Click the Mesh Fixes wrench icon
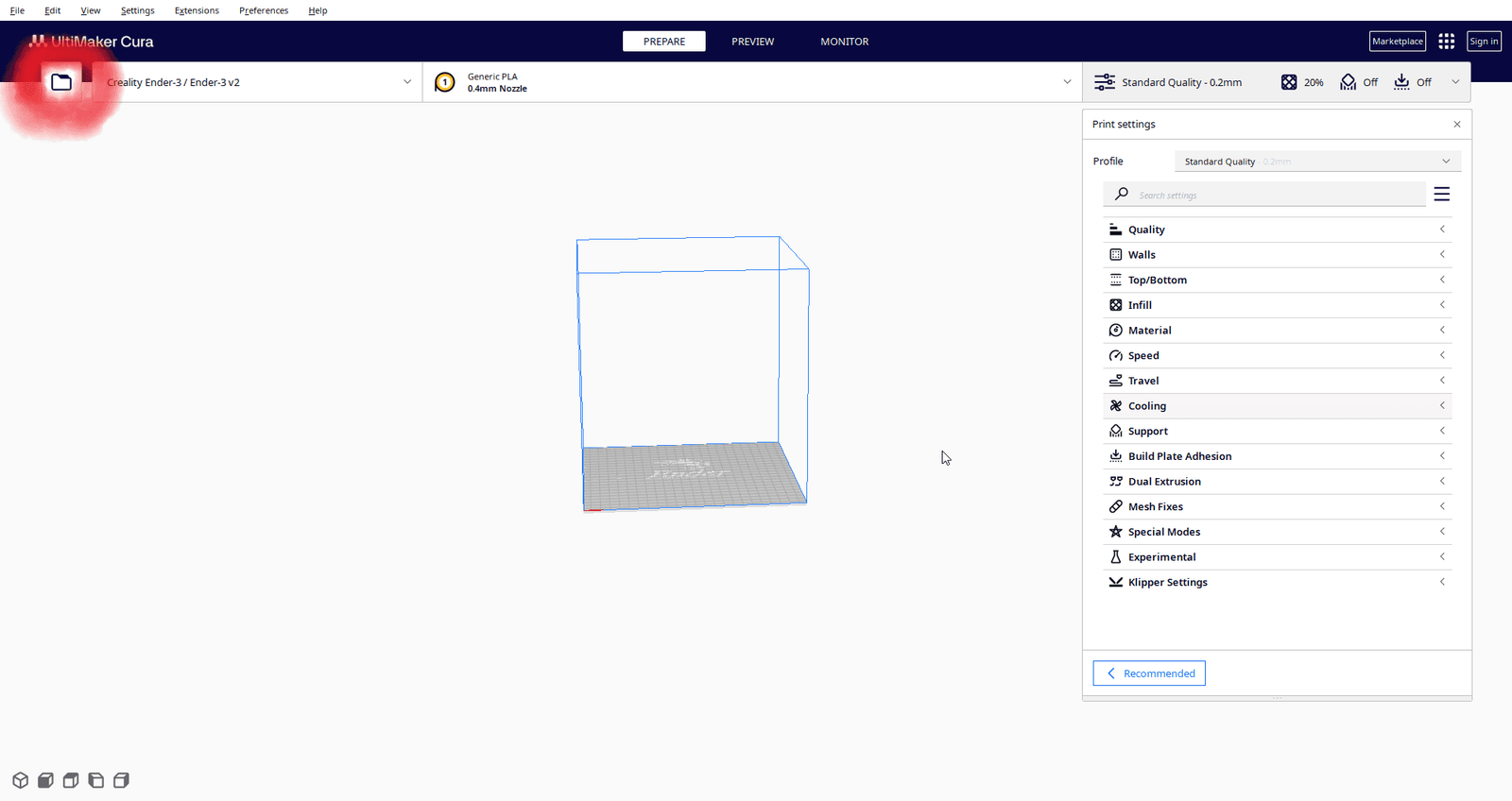The image size is (1512, 801). coord(1115,506)
